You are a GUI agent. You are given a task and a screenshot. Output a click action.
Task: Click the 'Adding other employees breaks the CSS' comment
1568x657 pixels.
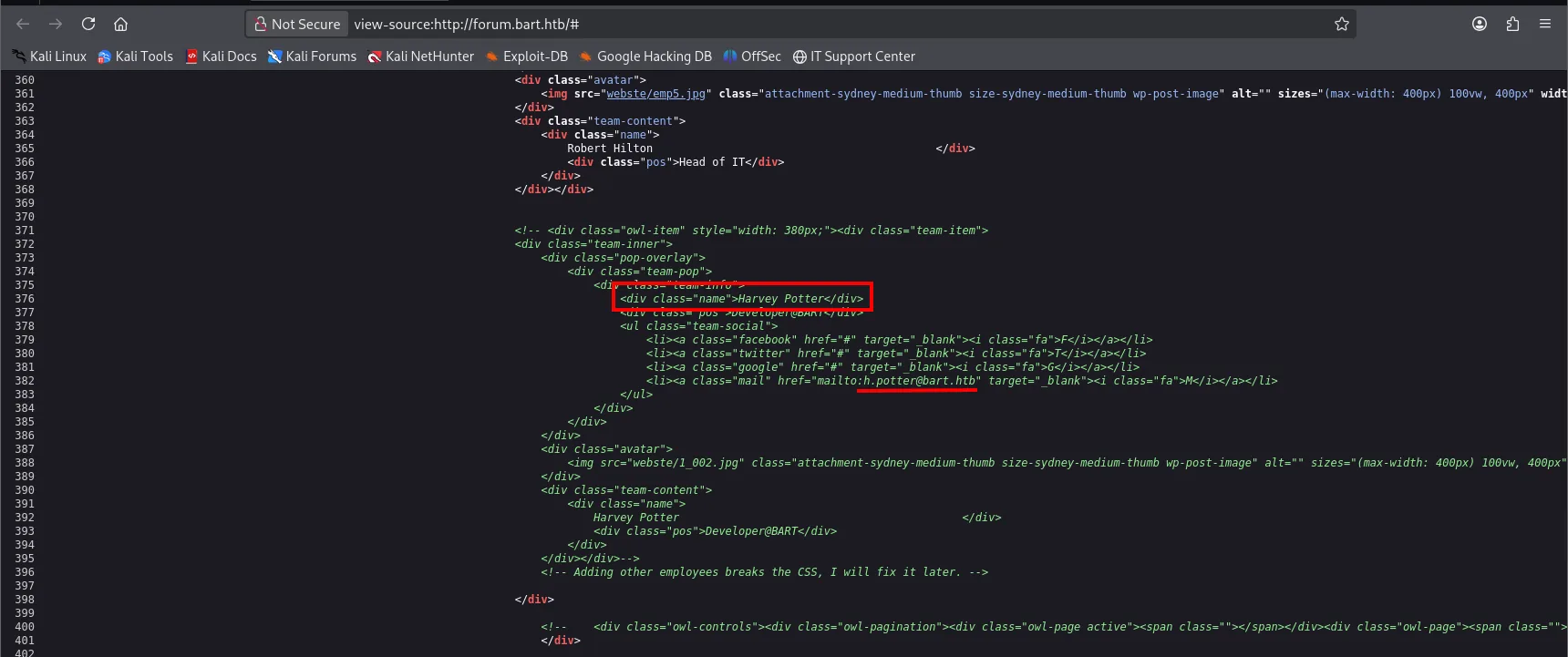764,572
